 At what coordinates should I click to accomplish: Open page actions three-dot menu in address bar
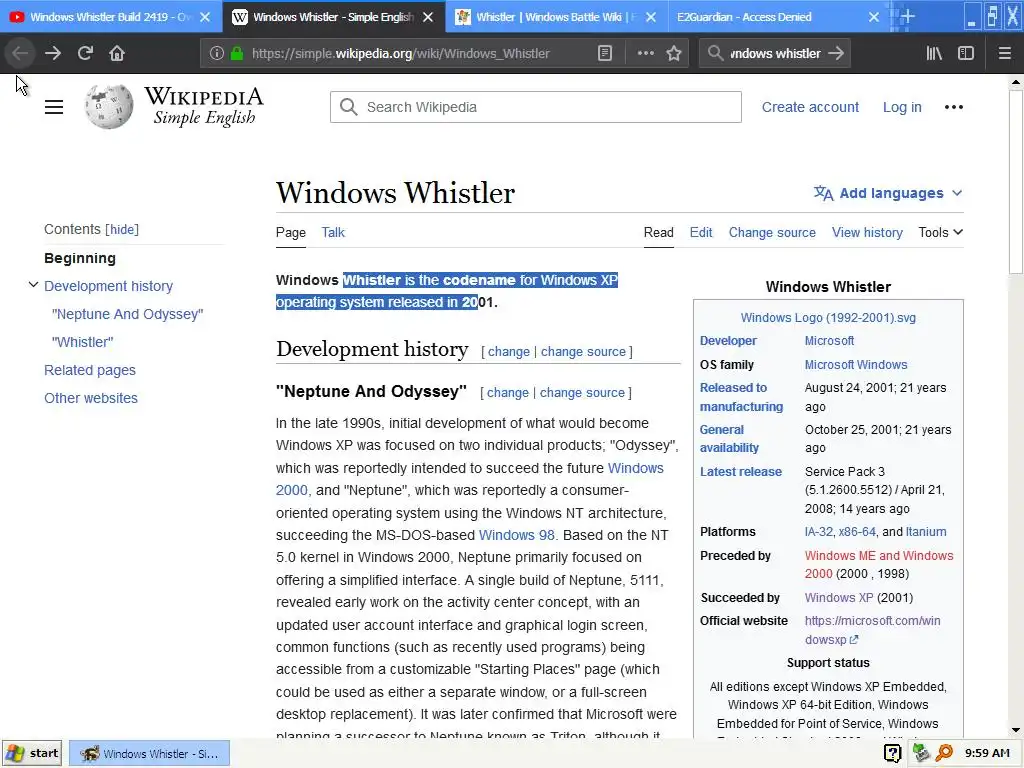click(x=645, y=54)
